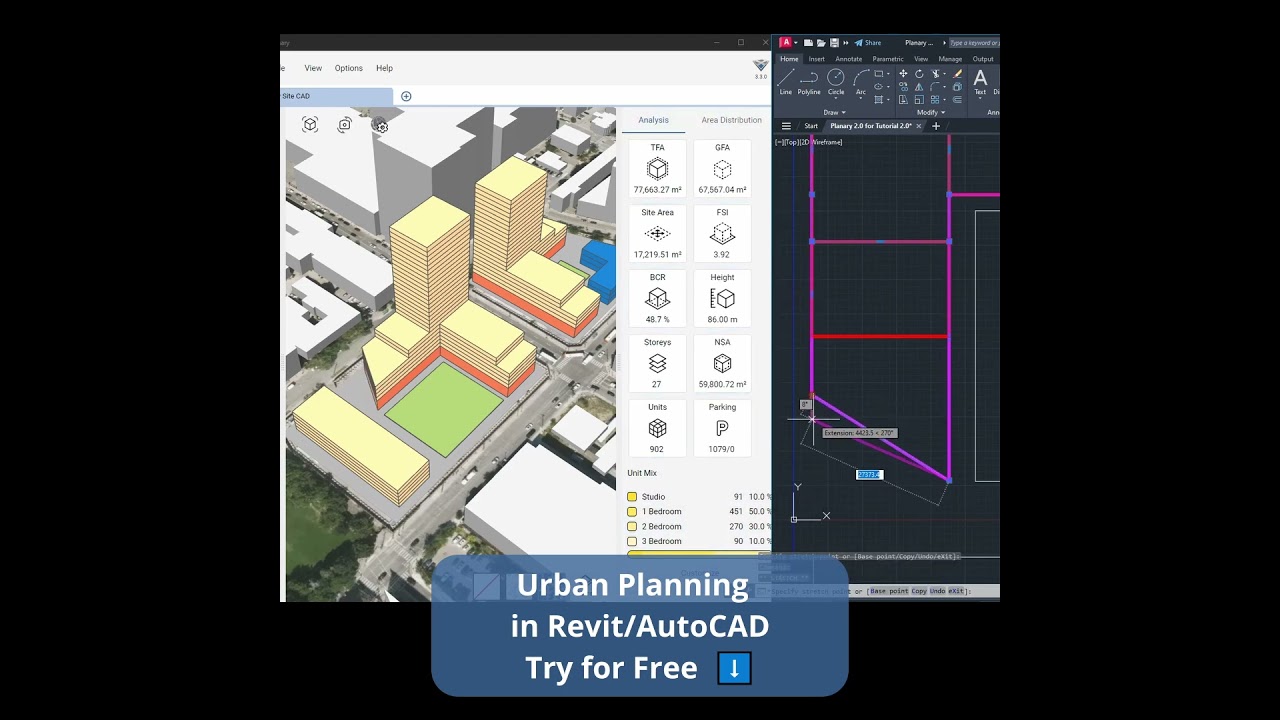The height and width of the screenshot is (720, 1280).
Task: Open the file tabs hamburger menu
Action: (x=786, y=126)
